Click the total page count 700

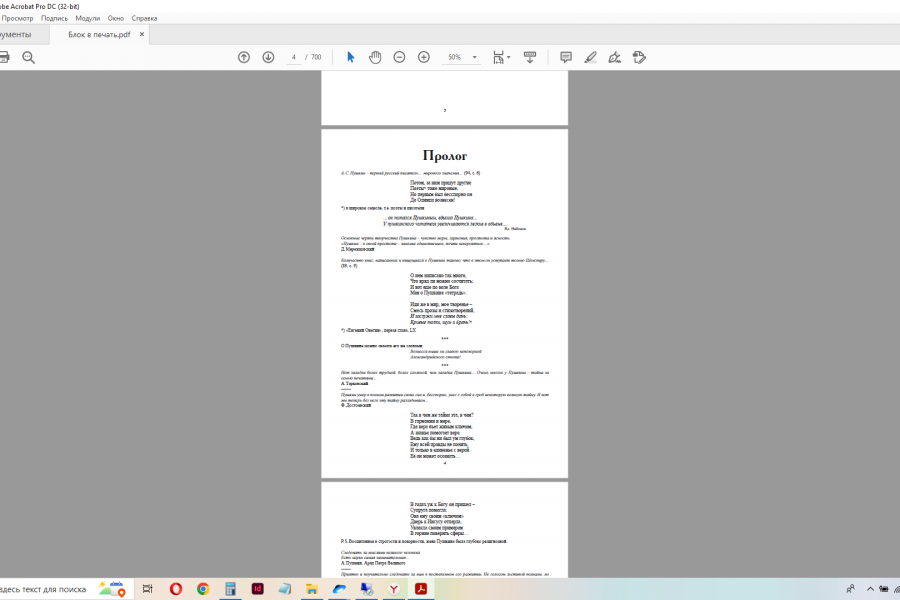[x=316, y=57]
